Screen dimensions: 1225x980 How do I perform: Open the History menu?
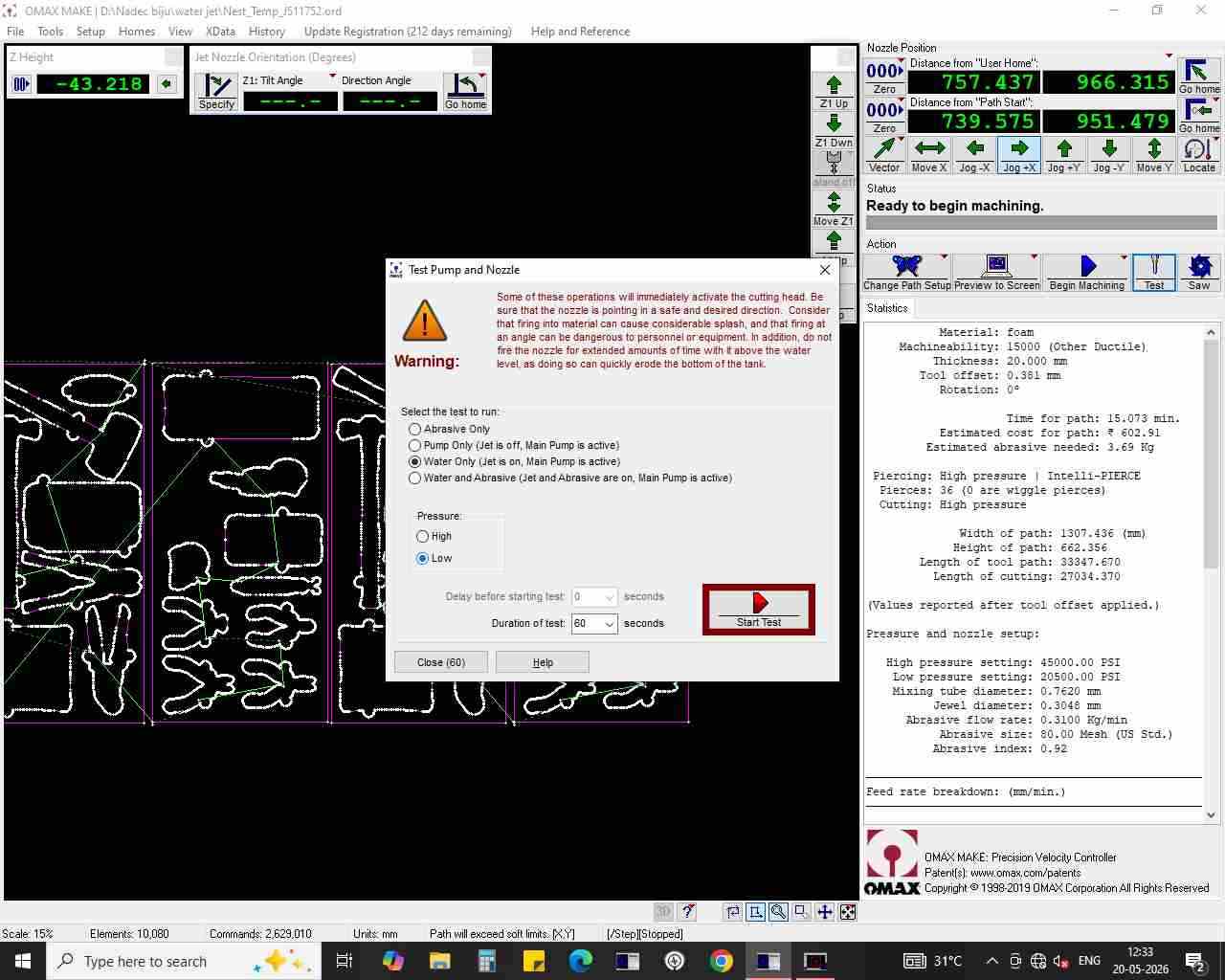tap(267, 32)
